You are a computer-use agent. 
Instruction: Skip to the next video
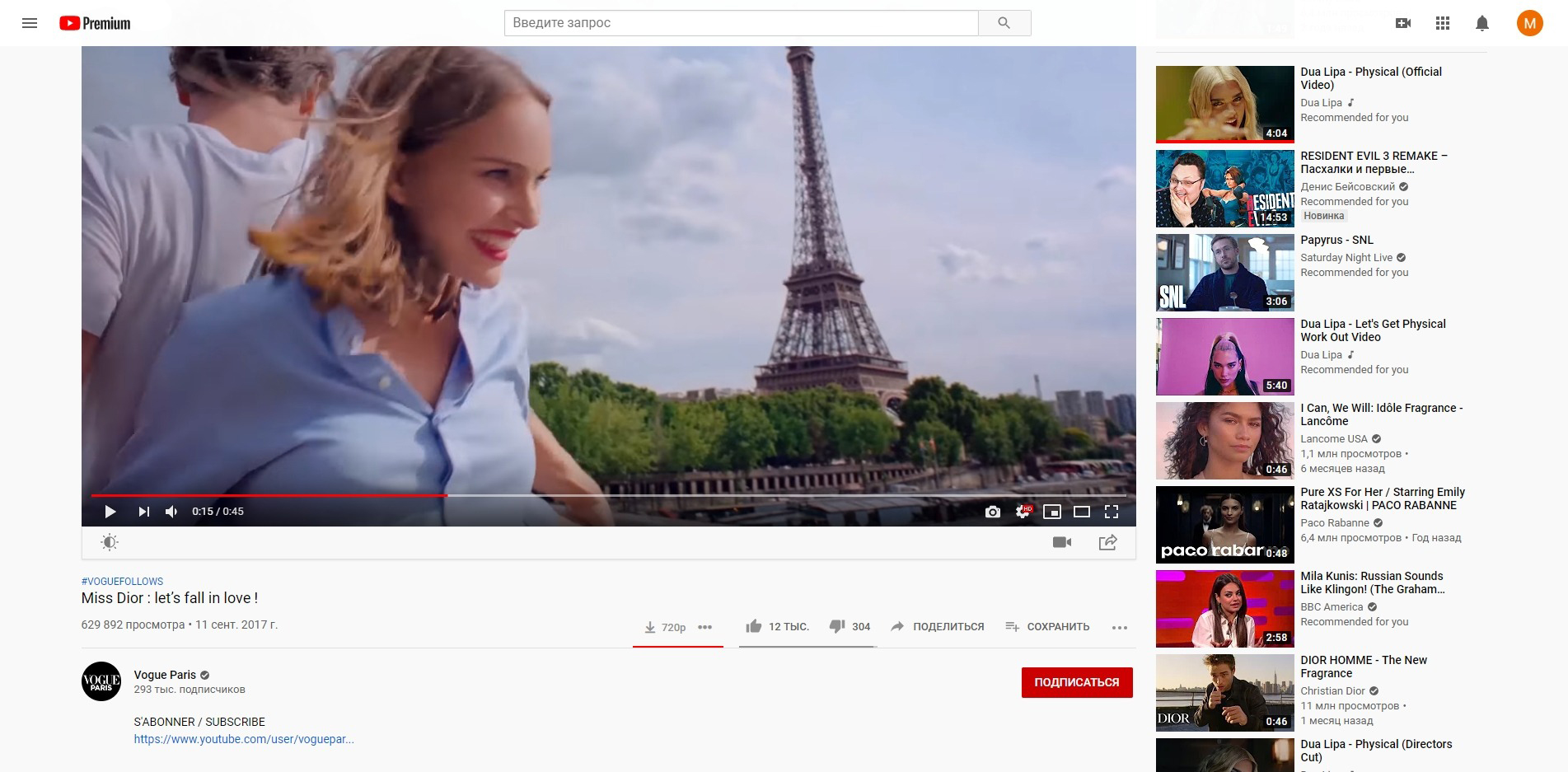144,512
